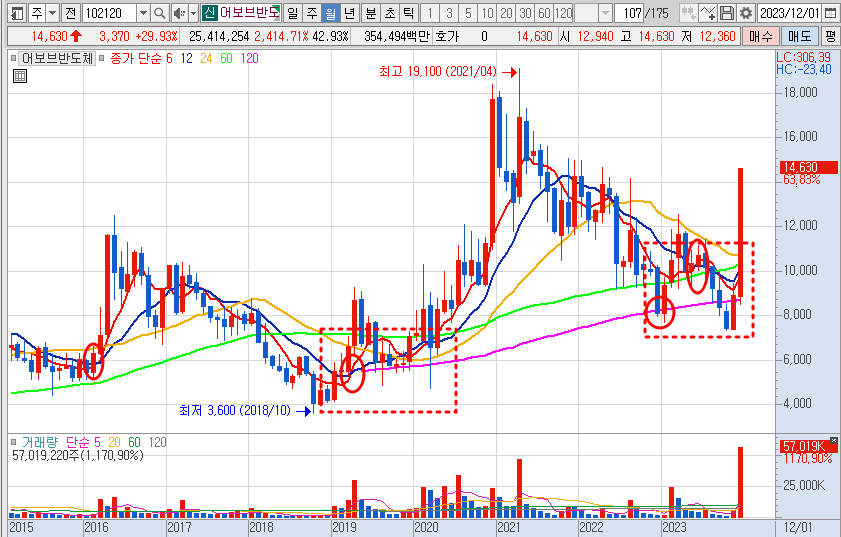Click the 주 selector box
Screen dimensions: 841x537
click(x=37, y=13)
